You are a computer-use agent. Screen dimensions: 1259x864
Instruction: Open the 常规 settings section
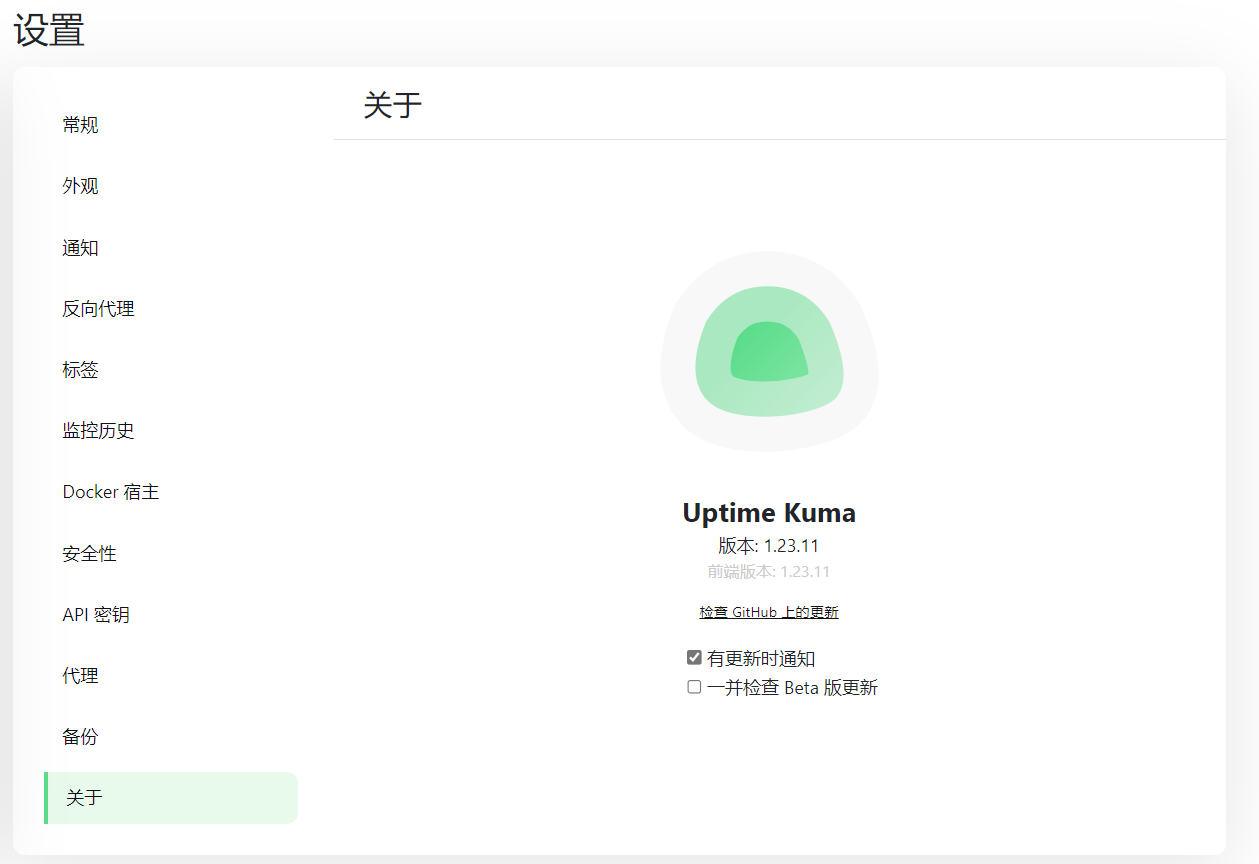point(80,125)
